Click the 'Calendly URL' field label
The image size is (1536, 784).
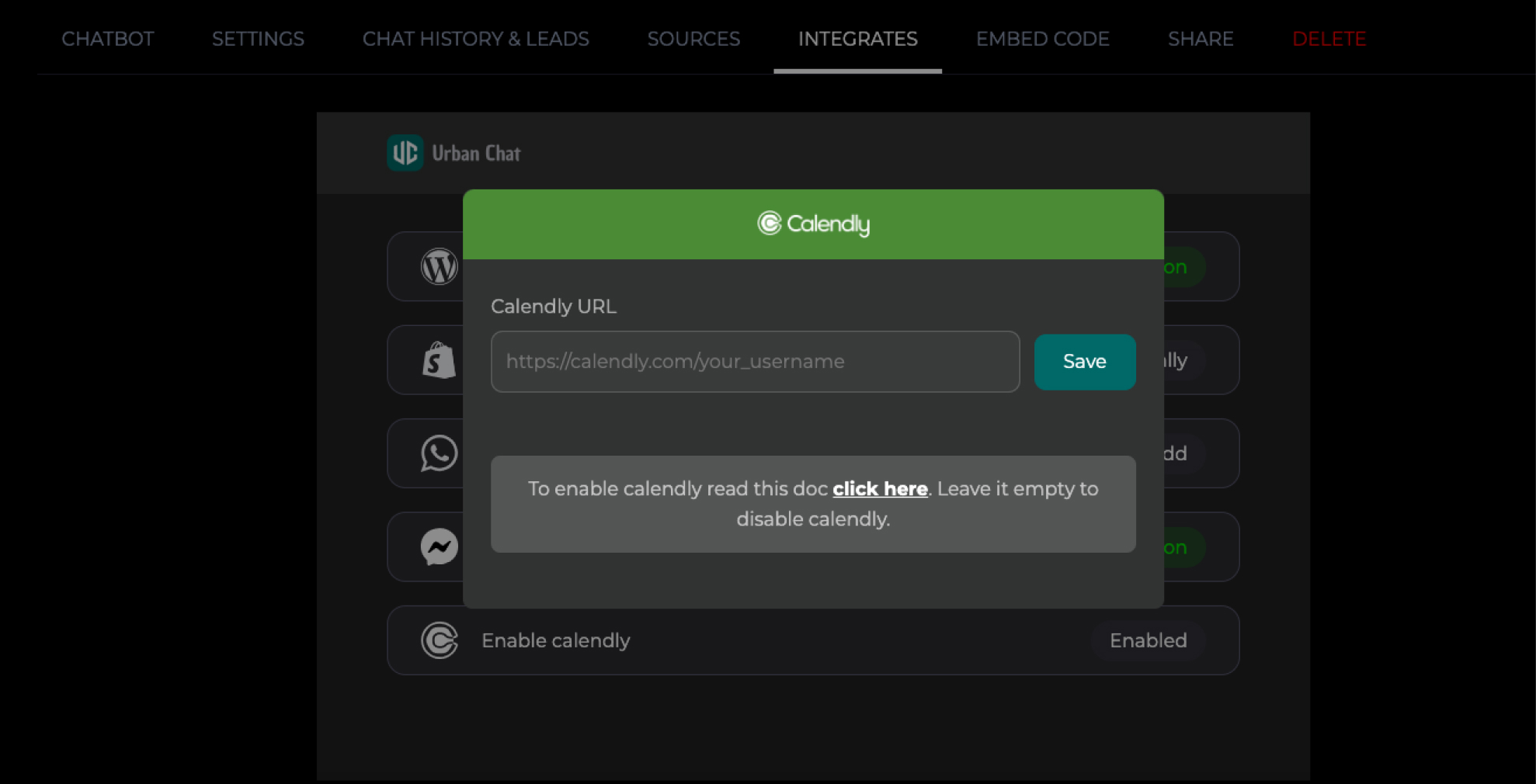point(554,307)
